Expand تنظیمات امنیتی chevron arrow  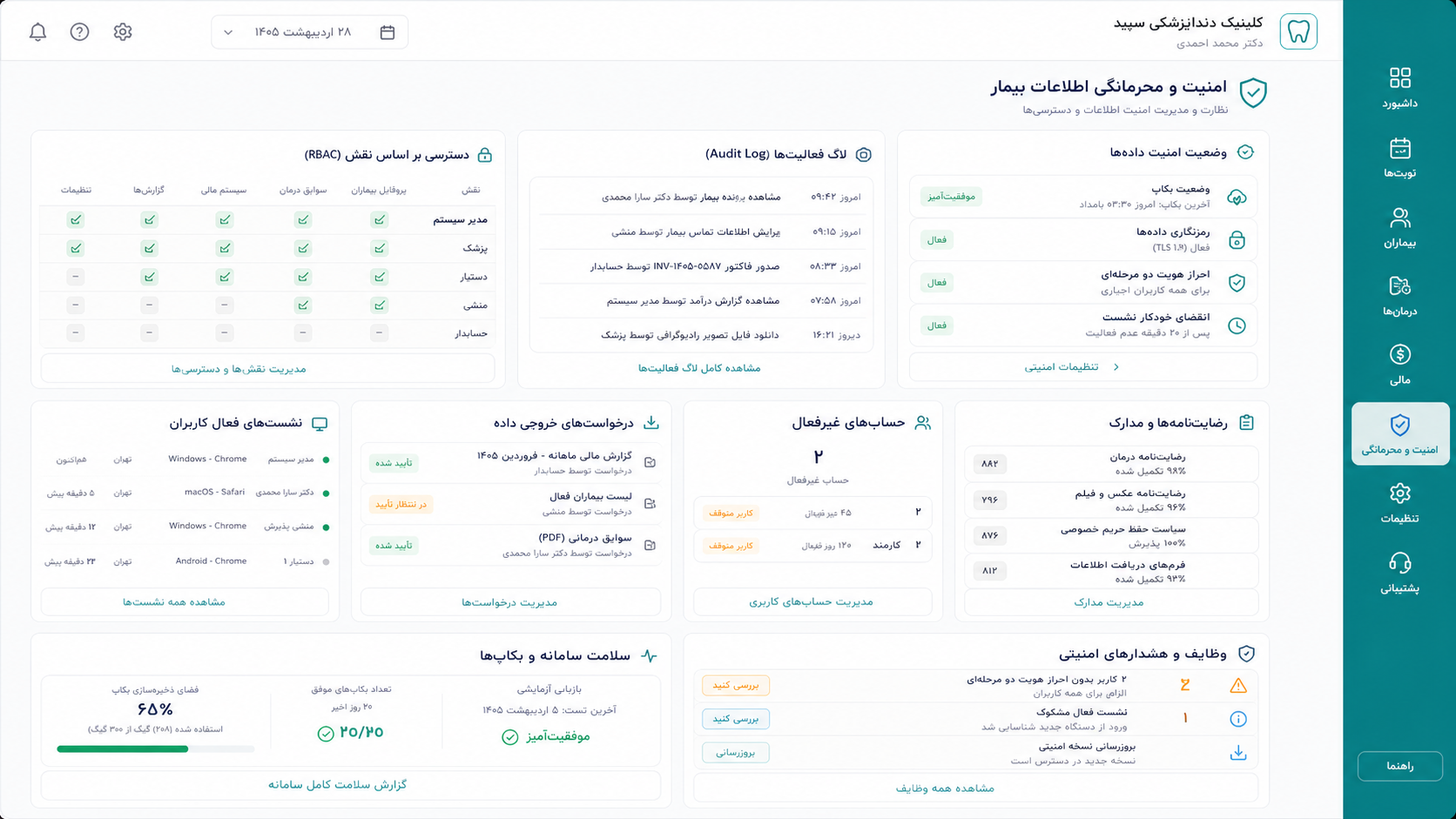[x=1116, y=367]
